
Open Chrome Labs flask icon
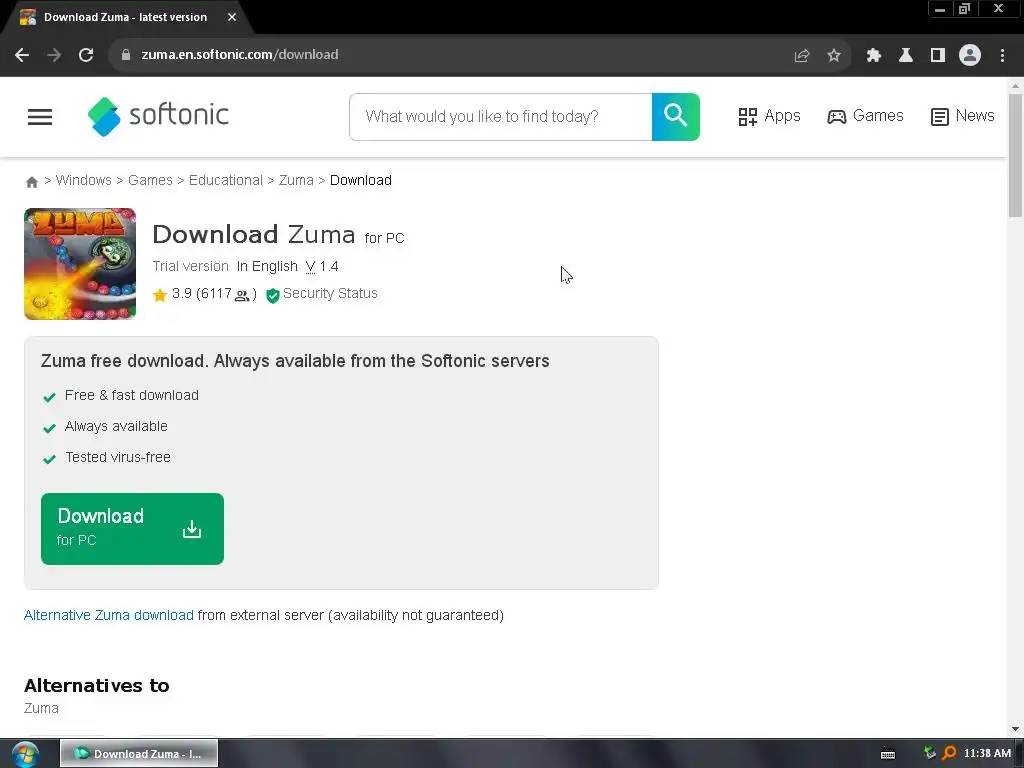point(906,56)
